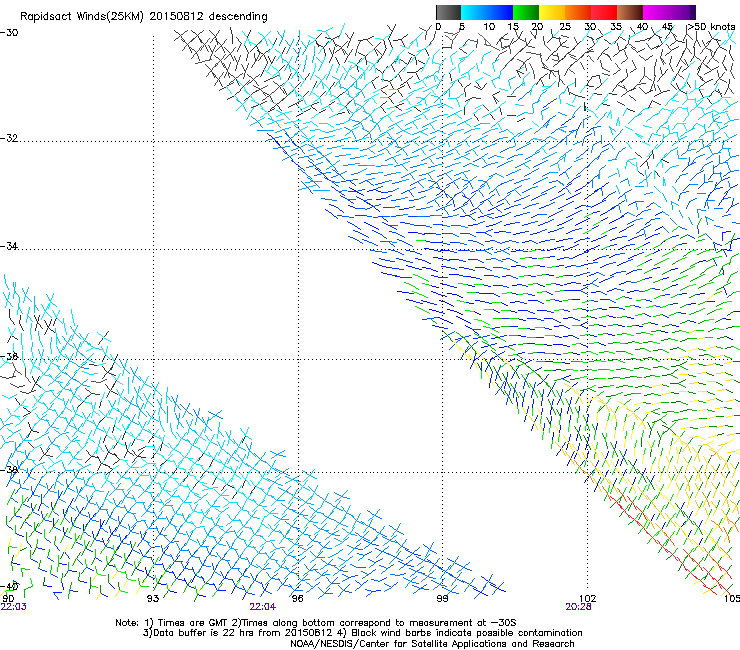Click the note line 'Data buffer is 22 hrs'
The width and height of the screenshot is (740, 650).
pos(362,633)
